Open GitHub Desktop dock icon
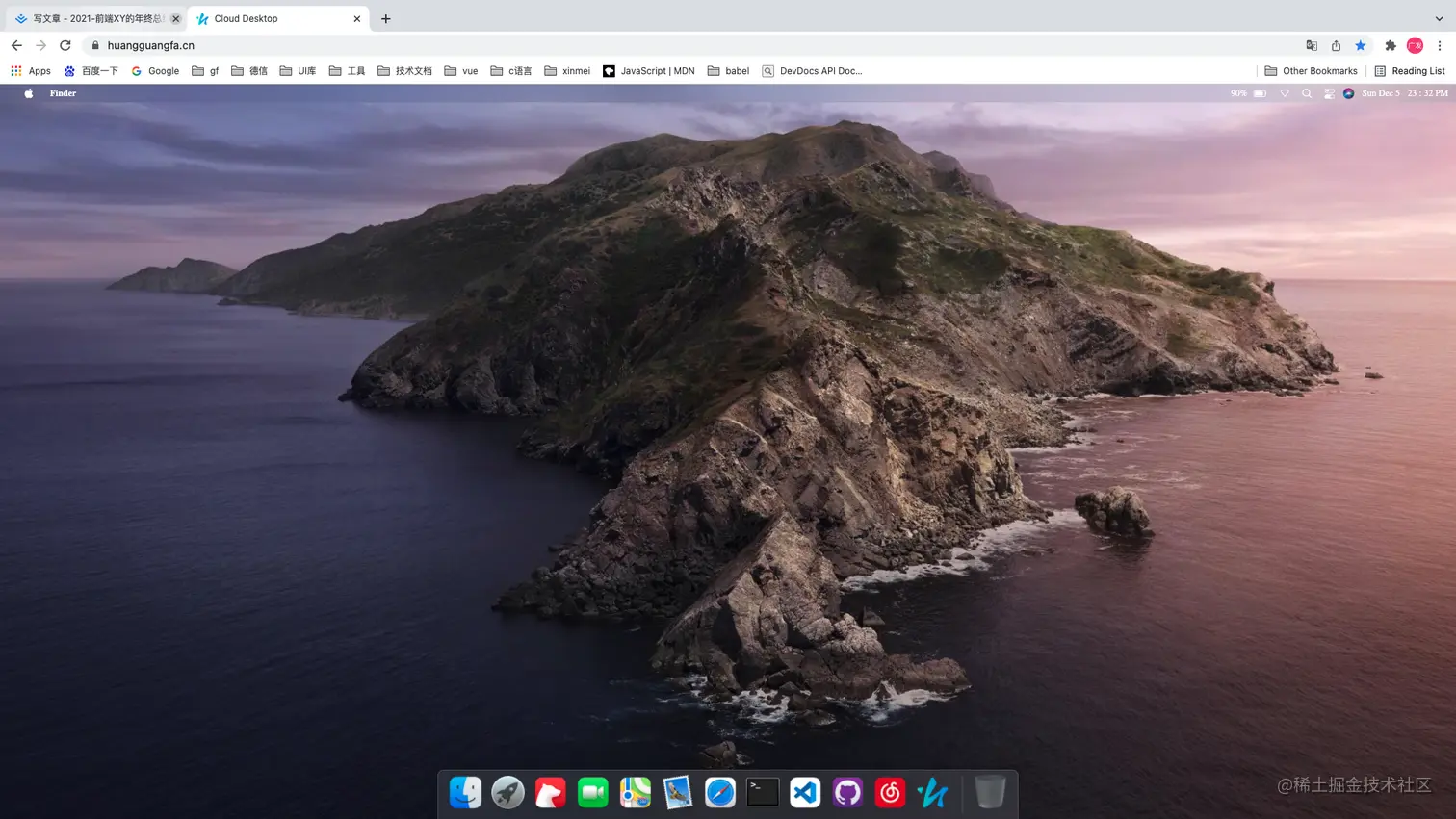Image resolution: width=1456 pixels, height=819 pixels. tap(847, 792)
